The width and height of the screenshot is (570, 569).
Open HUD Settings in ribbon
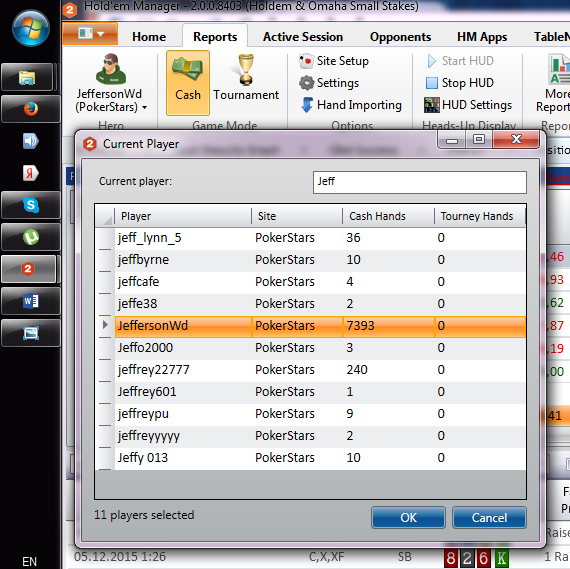468,105
